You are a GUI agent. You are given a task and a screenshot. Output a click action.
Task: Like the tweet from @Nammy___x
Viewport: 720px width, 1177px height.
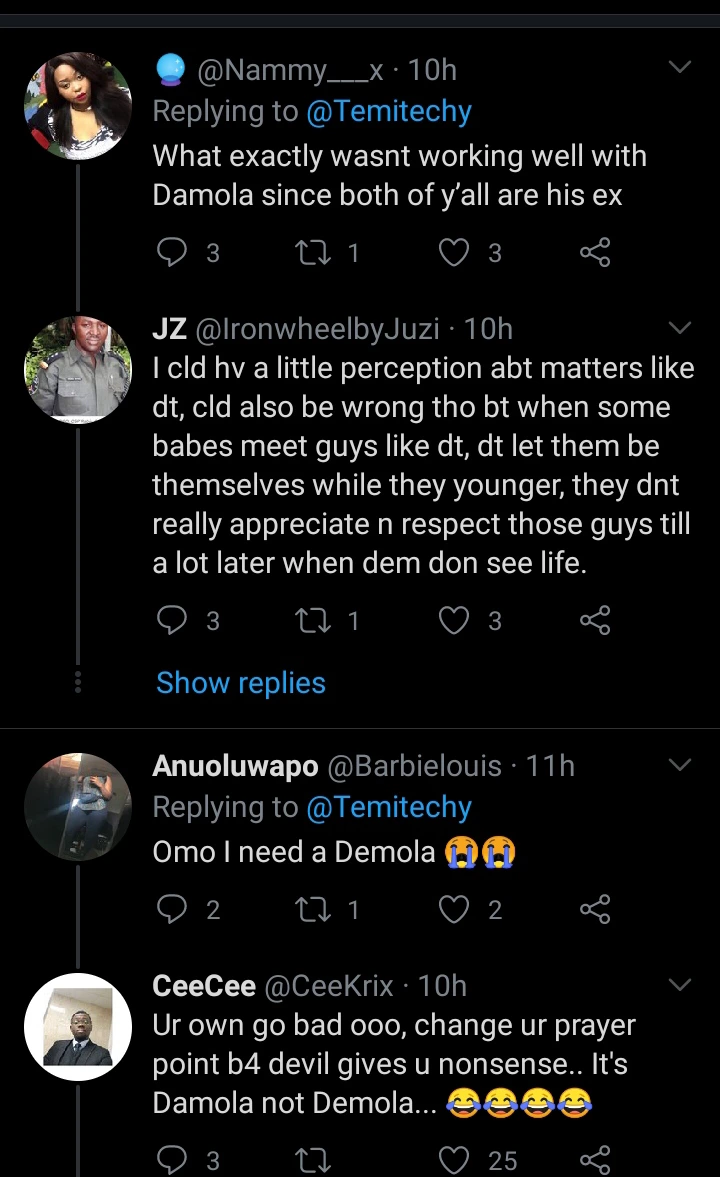pos(455,253)
